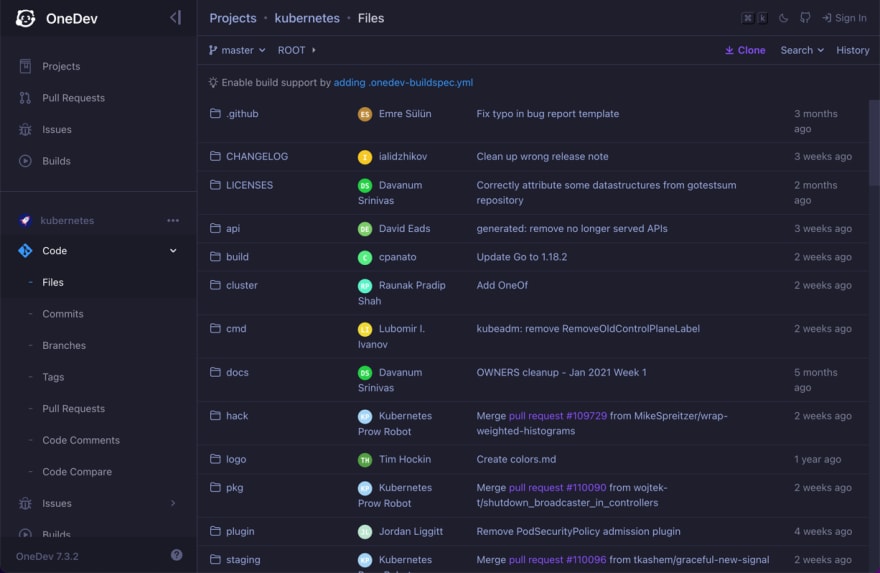Click the staging folder icon
The height and width of the screenshot is (573, 880).
point(215,560)
